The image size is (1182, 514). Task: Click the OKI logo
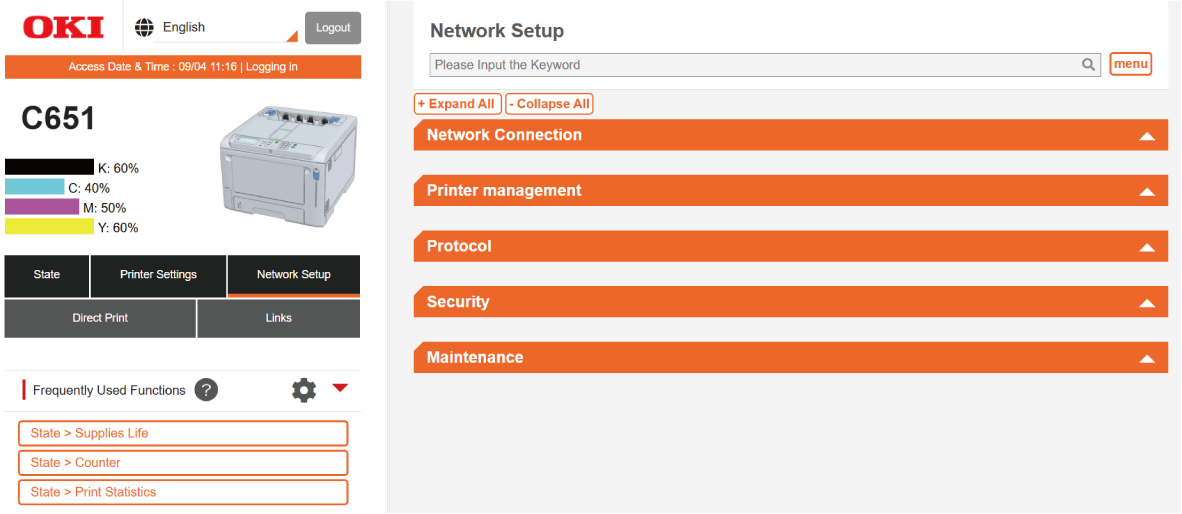(63, 27)
